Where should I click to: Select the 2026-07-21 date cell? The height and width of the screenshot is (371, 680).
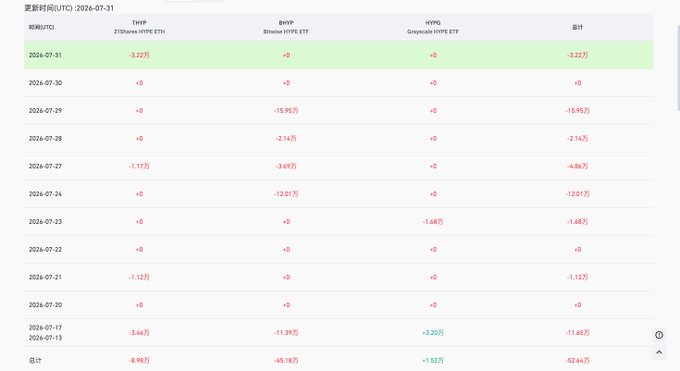[x=45, y=277]
